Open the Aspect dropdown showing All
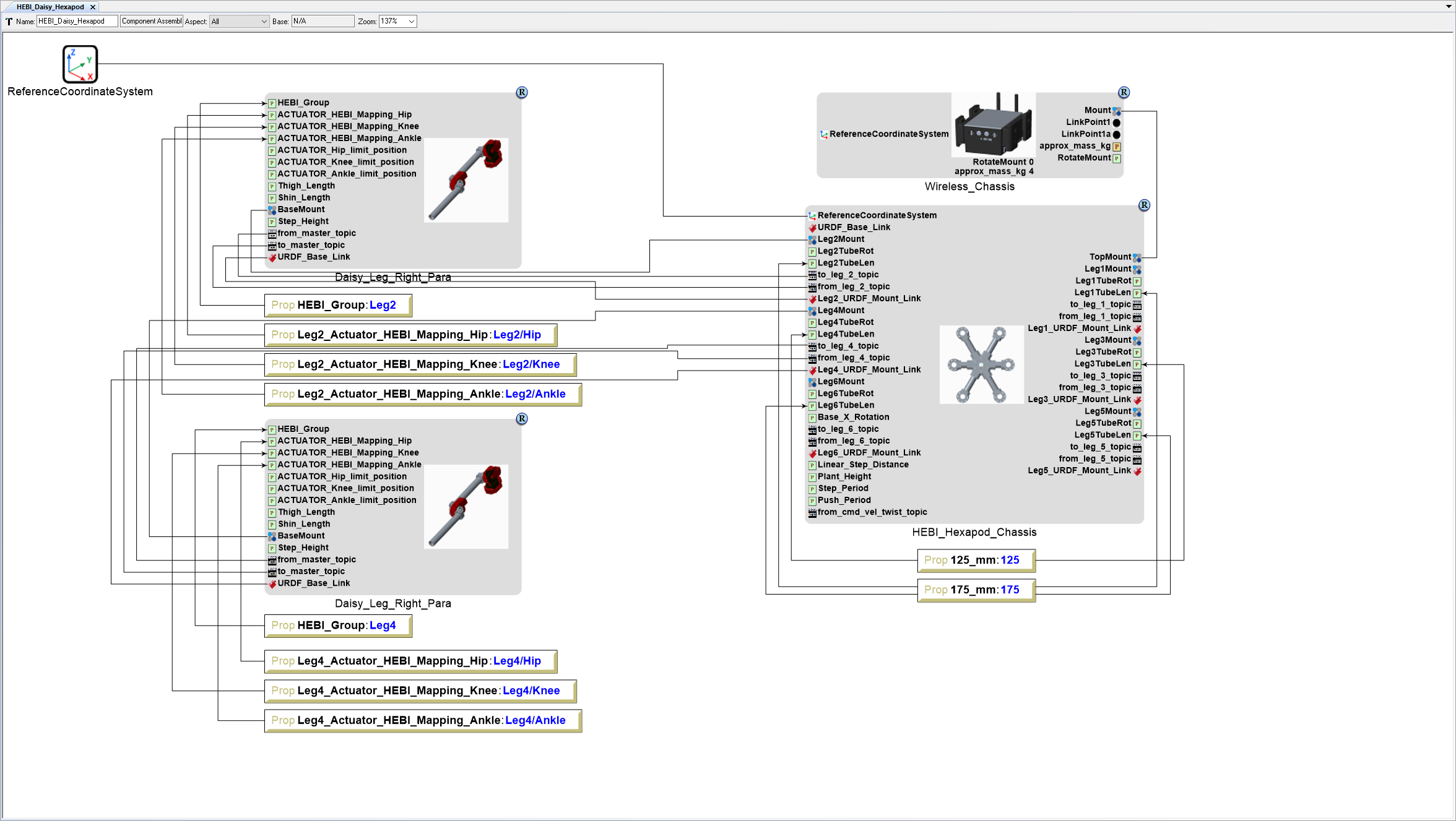 (238, 20)
